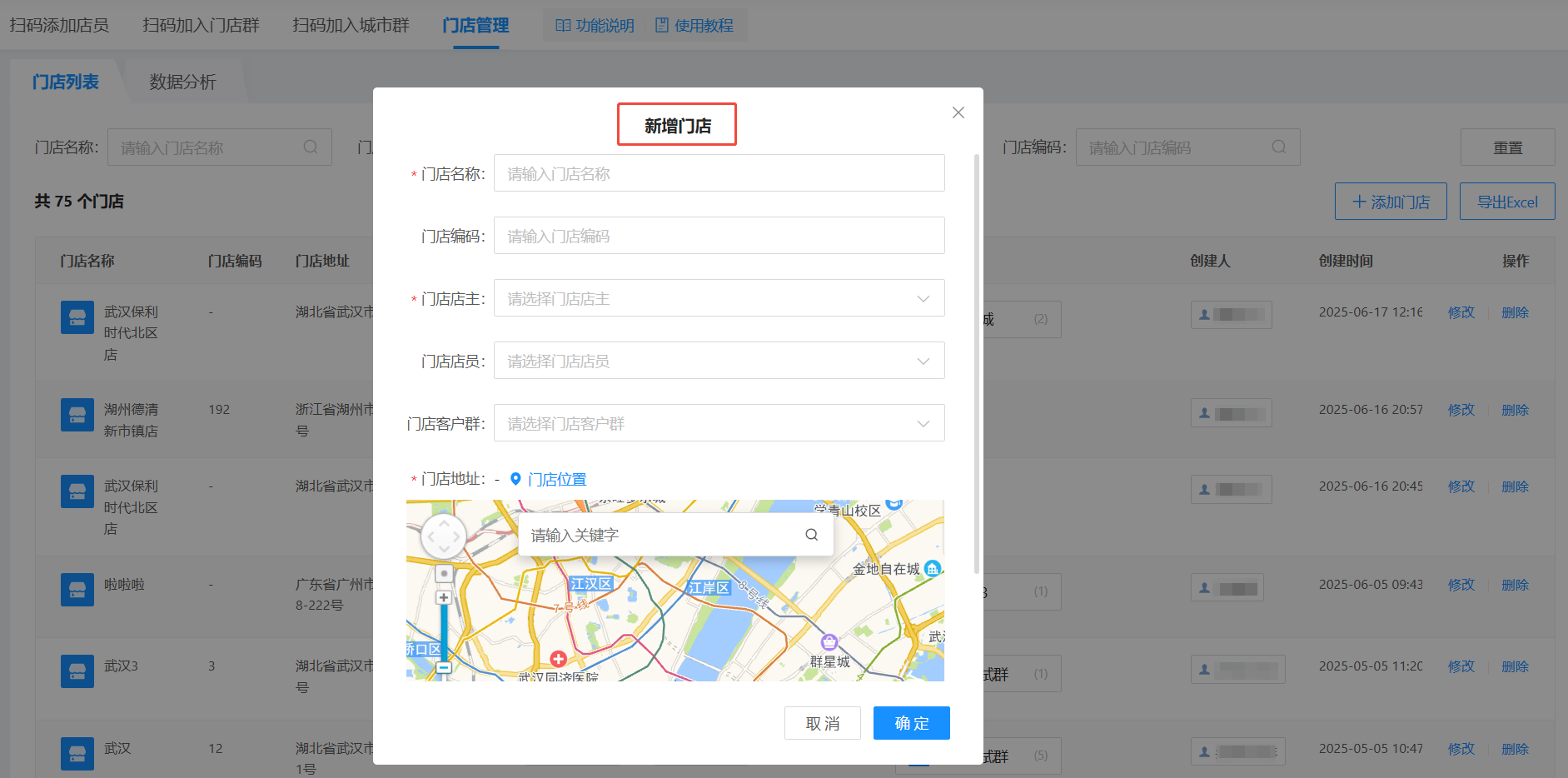Focus the 门店名称 input in dialog
Image resolution: width=1568 pixels, height=778 pixels.
719,173
